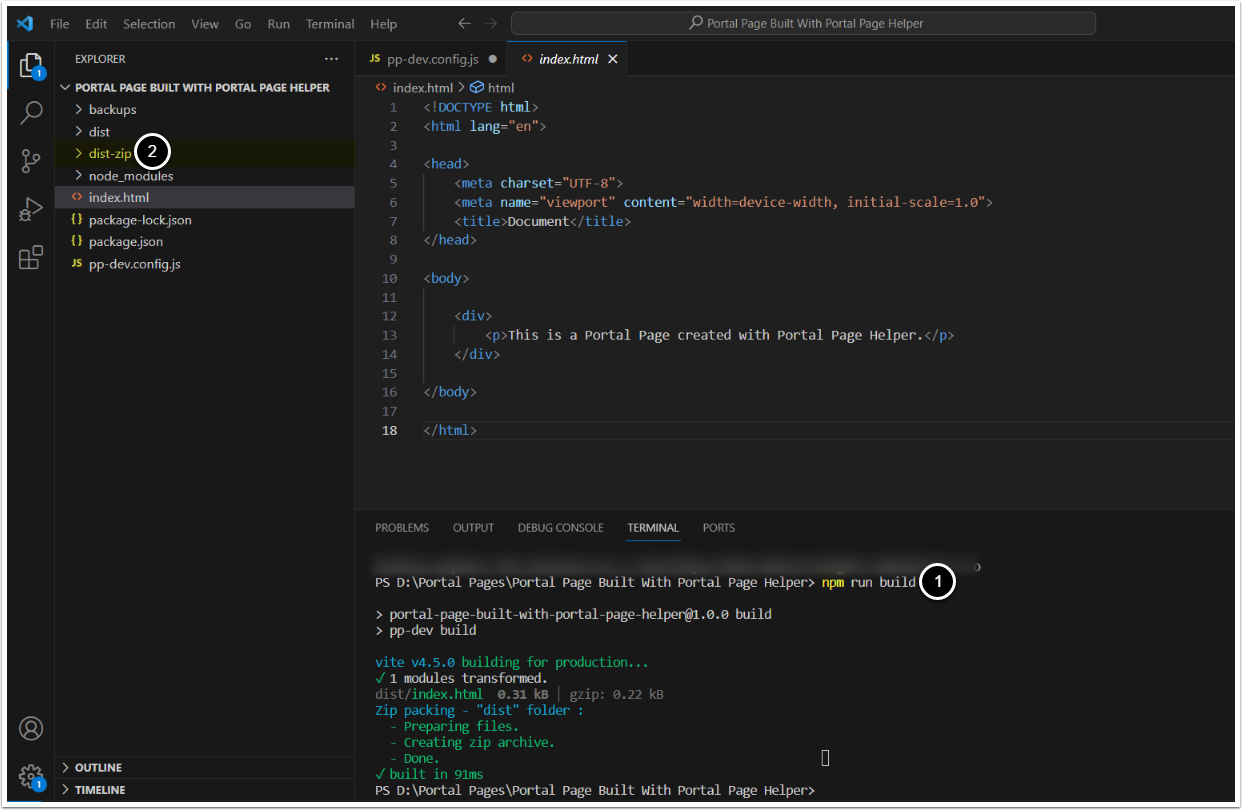This screenshot has height=810, width=1242.
Task: Open the Search view in activity bar
Action: (31, 113)
